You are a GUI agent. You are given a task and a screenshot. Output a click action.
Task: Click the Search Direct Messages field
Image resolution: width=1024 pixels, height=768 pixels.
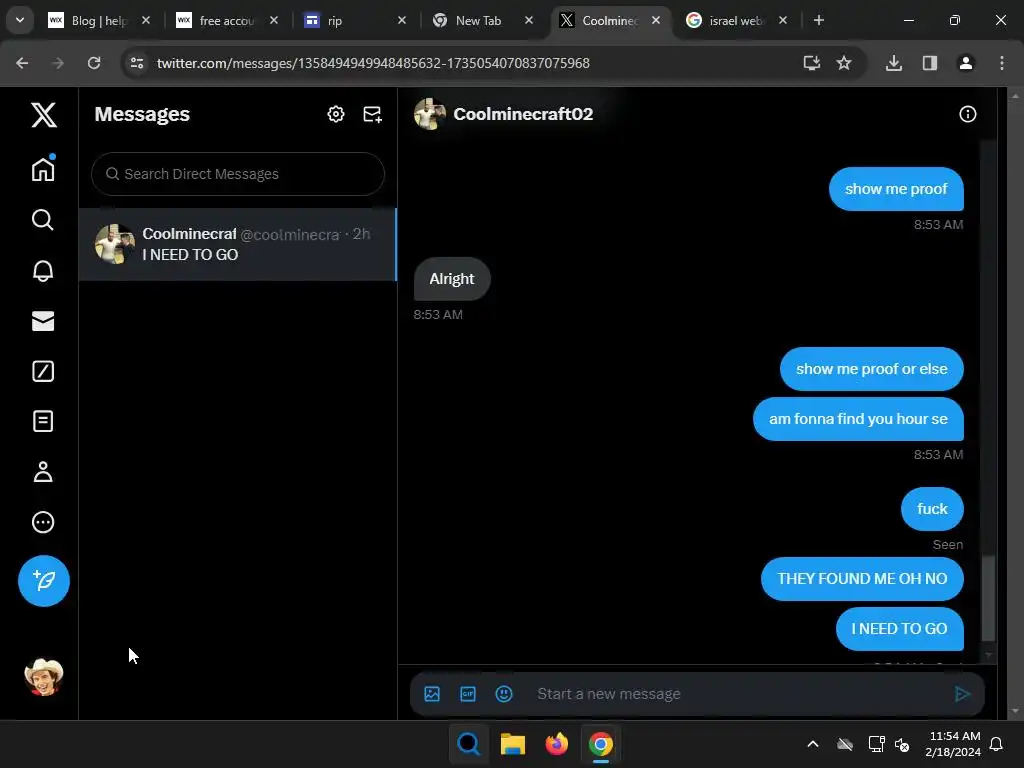coord(238,174)
